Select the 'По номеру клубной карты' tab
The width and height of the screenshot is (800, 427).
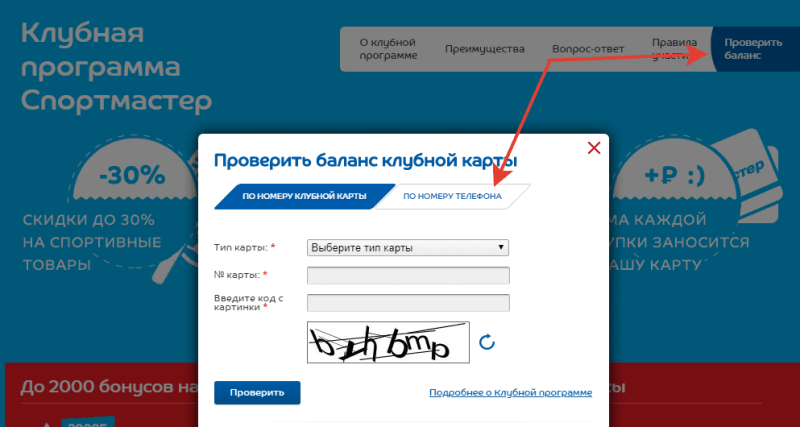pos(305,196)
